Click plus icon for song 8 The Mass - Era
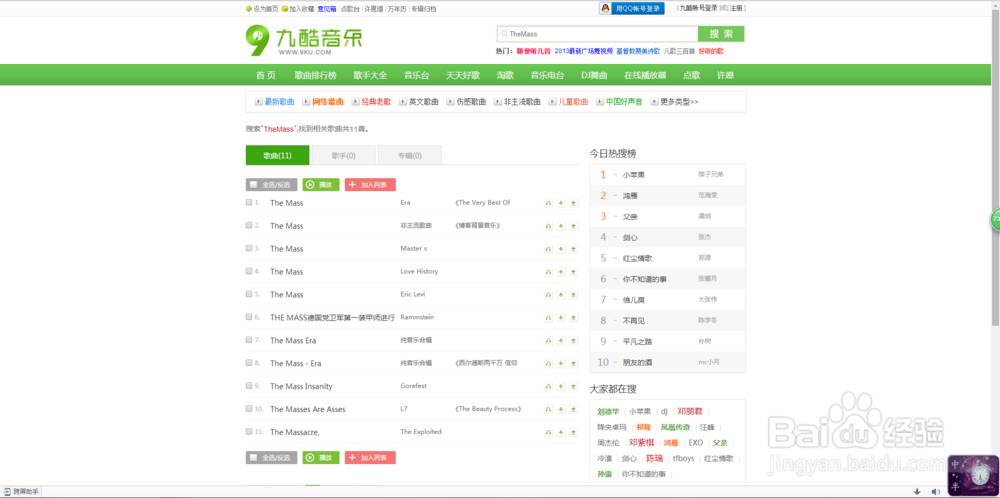The width and height of the screenshot is (1000, 498). click(x=561, y=364)
